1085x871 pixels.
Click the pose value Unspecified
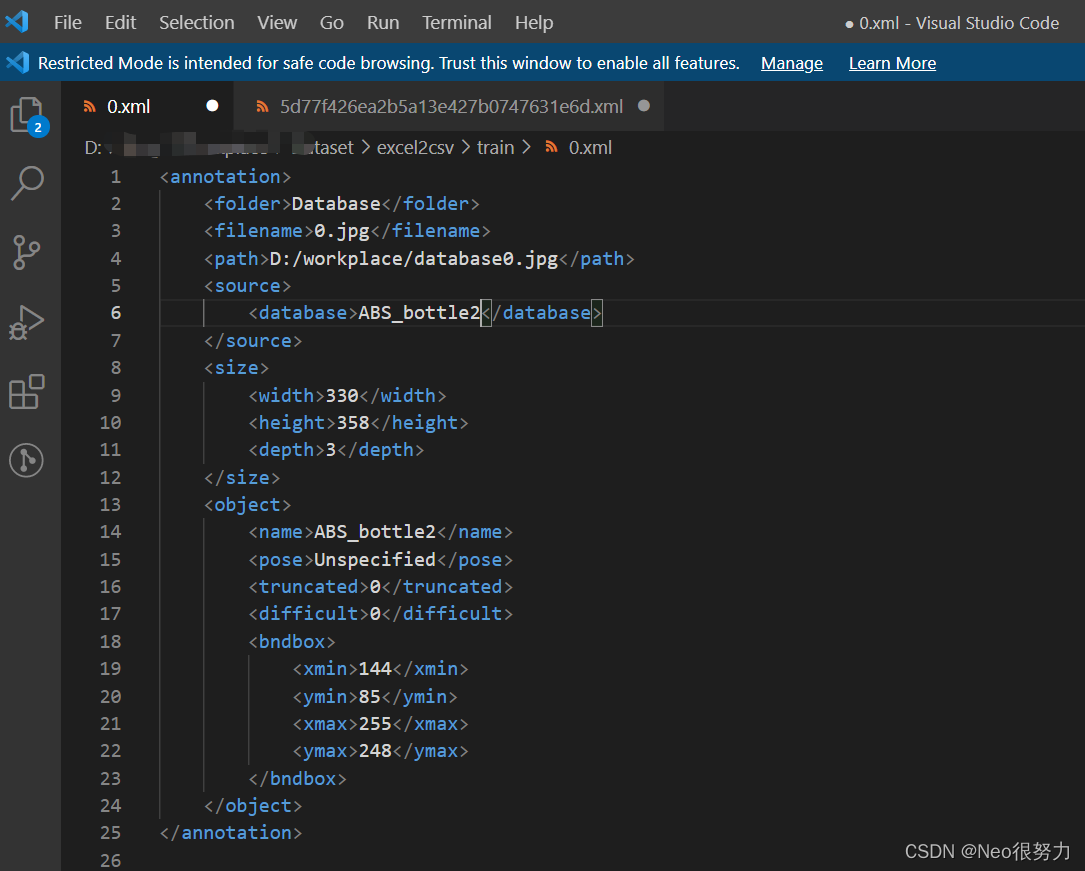pyautogui.click(x=375, y=560)
